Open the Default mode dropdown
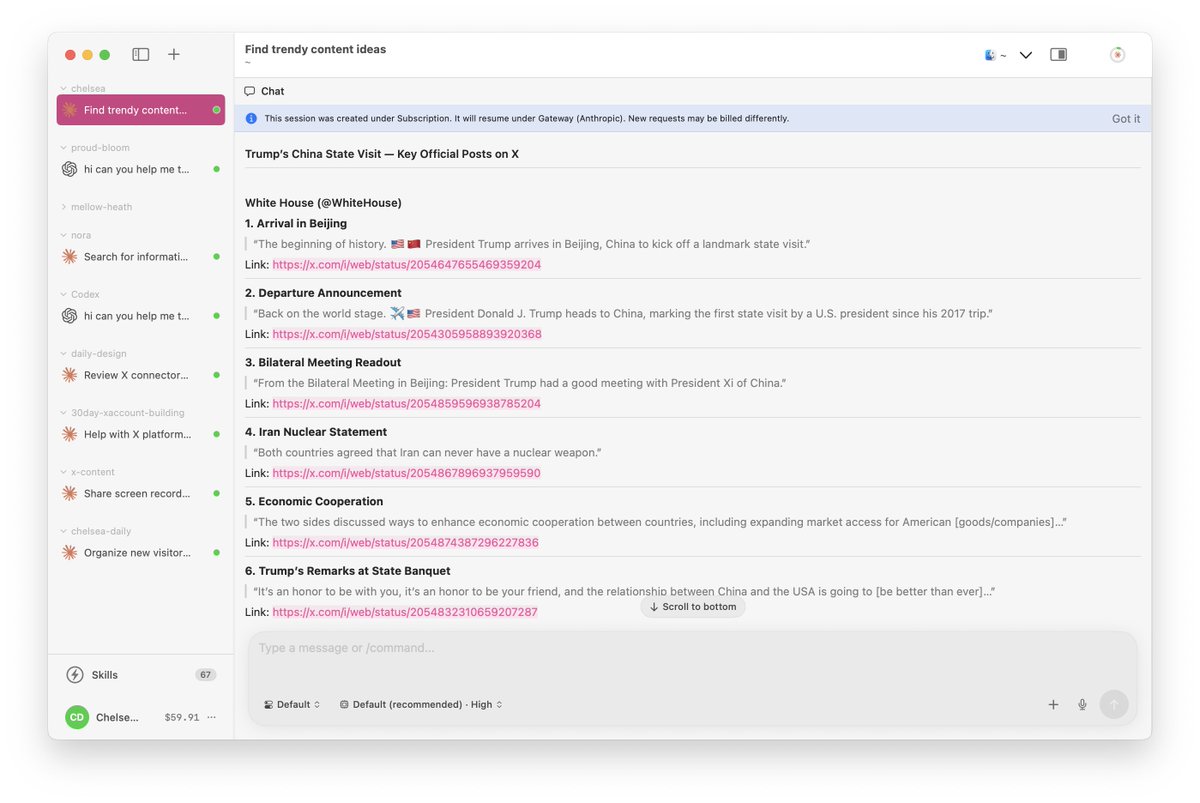The height and width of the screenshot is (803, 1200). [292, 704]
